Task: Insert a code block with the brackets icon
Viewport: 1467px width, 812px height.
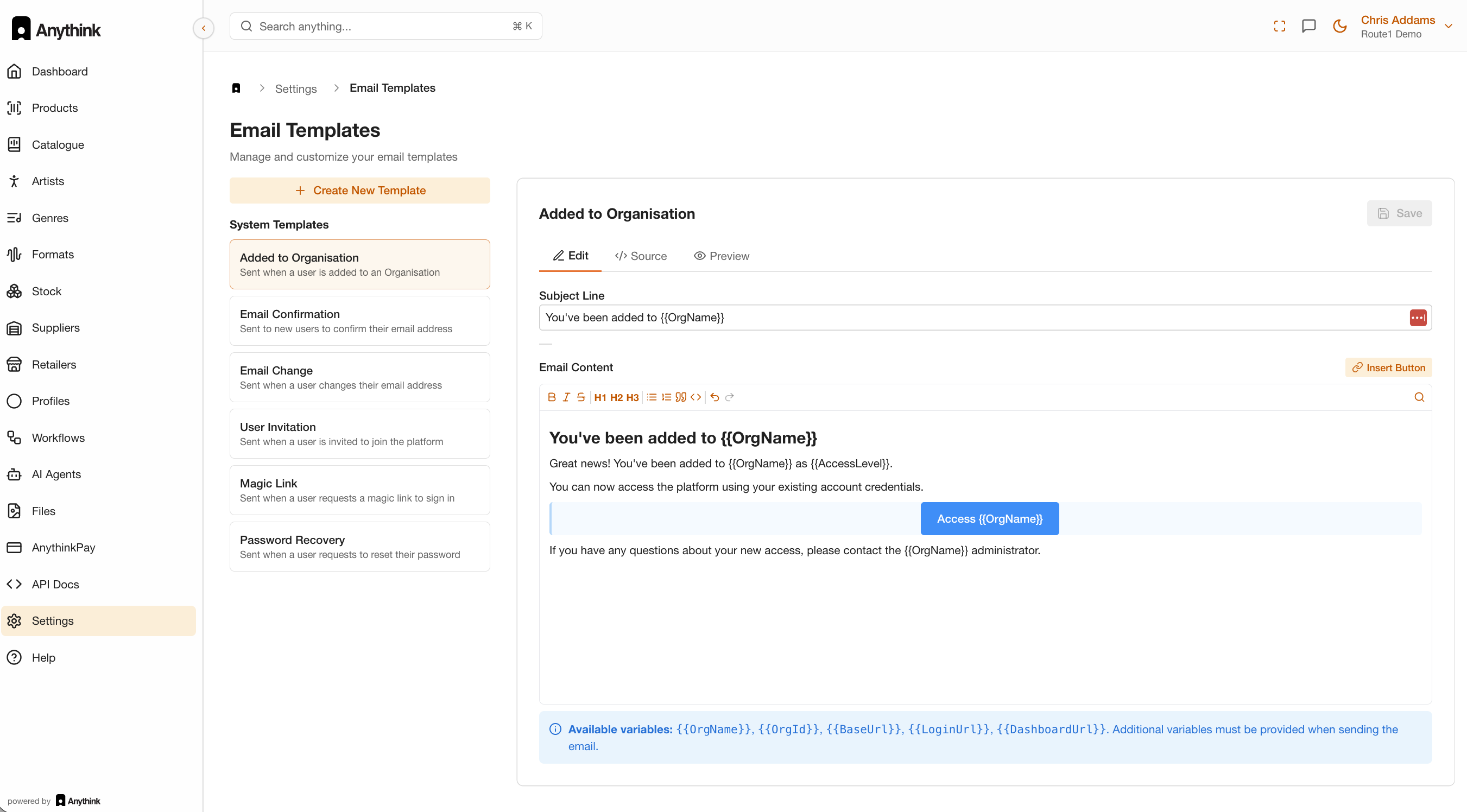Action: pyautogui.click(x=695, y=397)
